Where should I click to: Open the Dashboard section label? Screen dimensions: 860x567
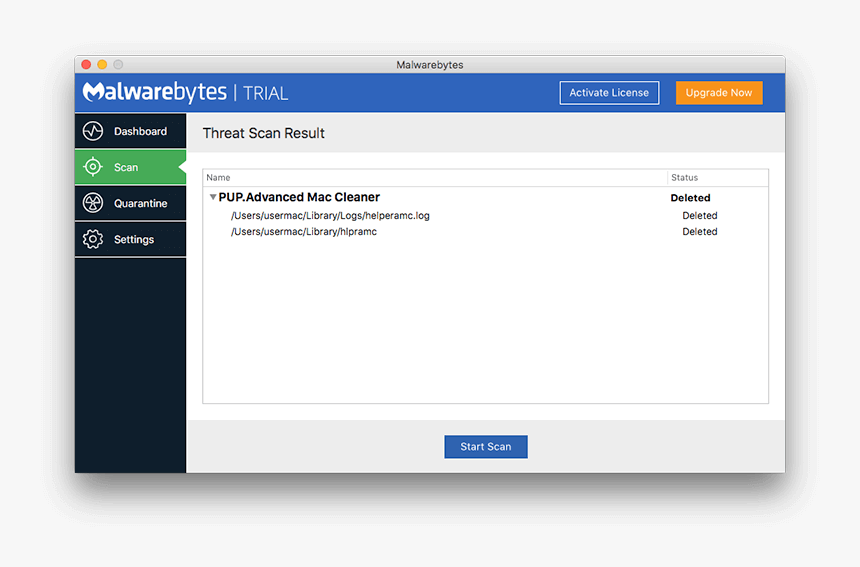140,132
